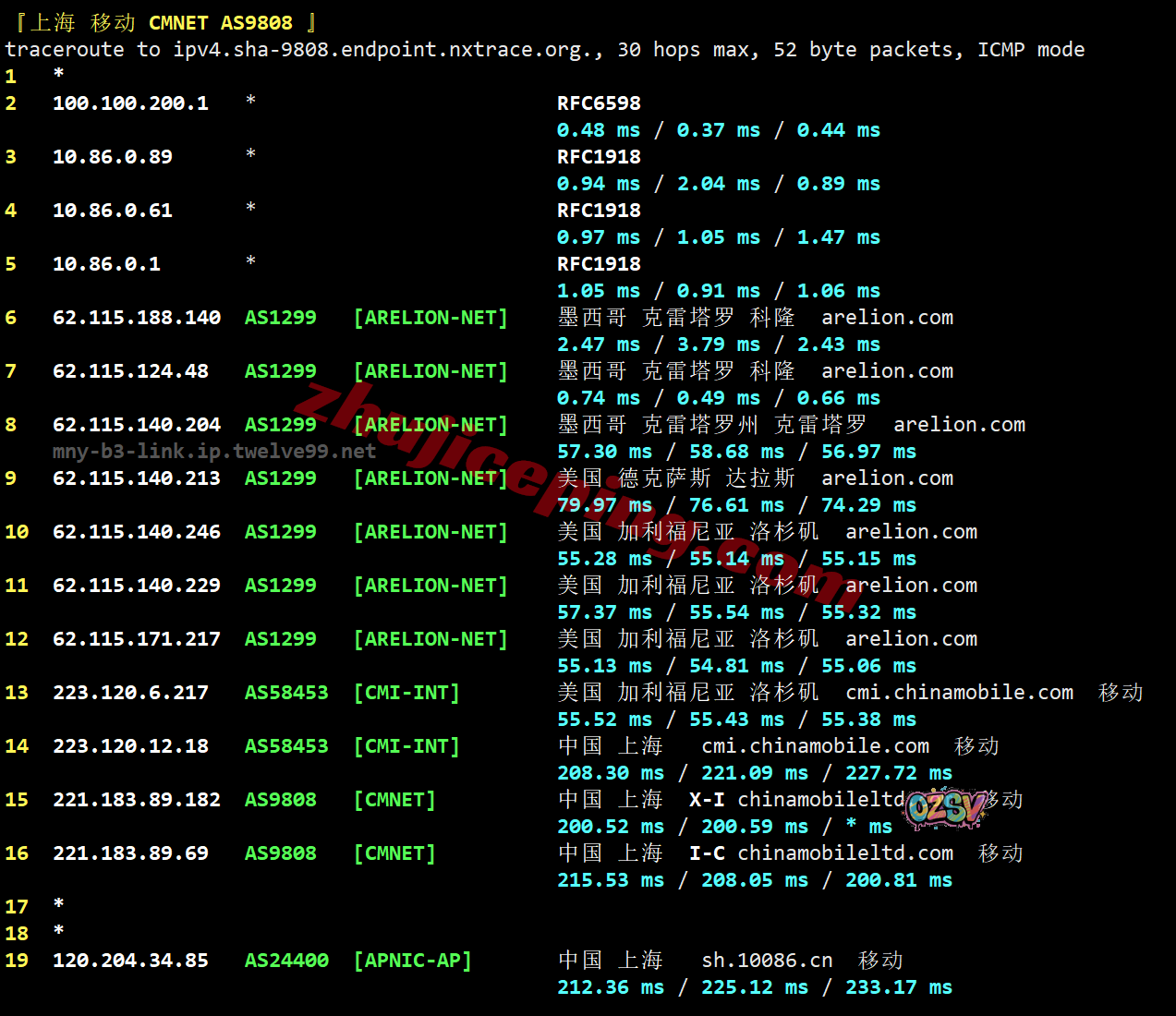Click the OZSY watermark logo

(945, 808)
